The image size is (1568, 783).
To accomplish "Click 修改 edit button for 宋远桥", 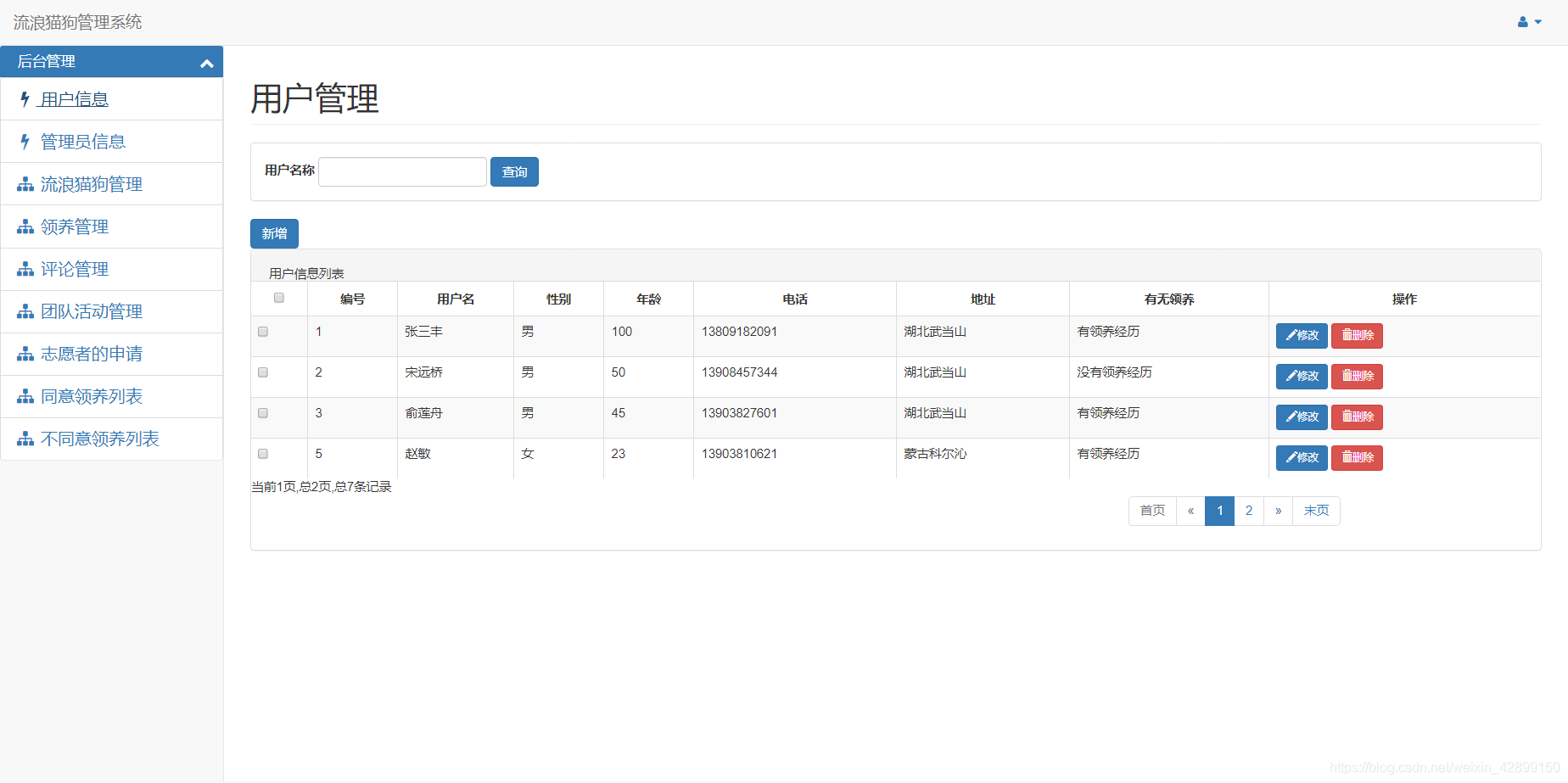I will [1302, 377].
